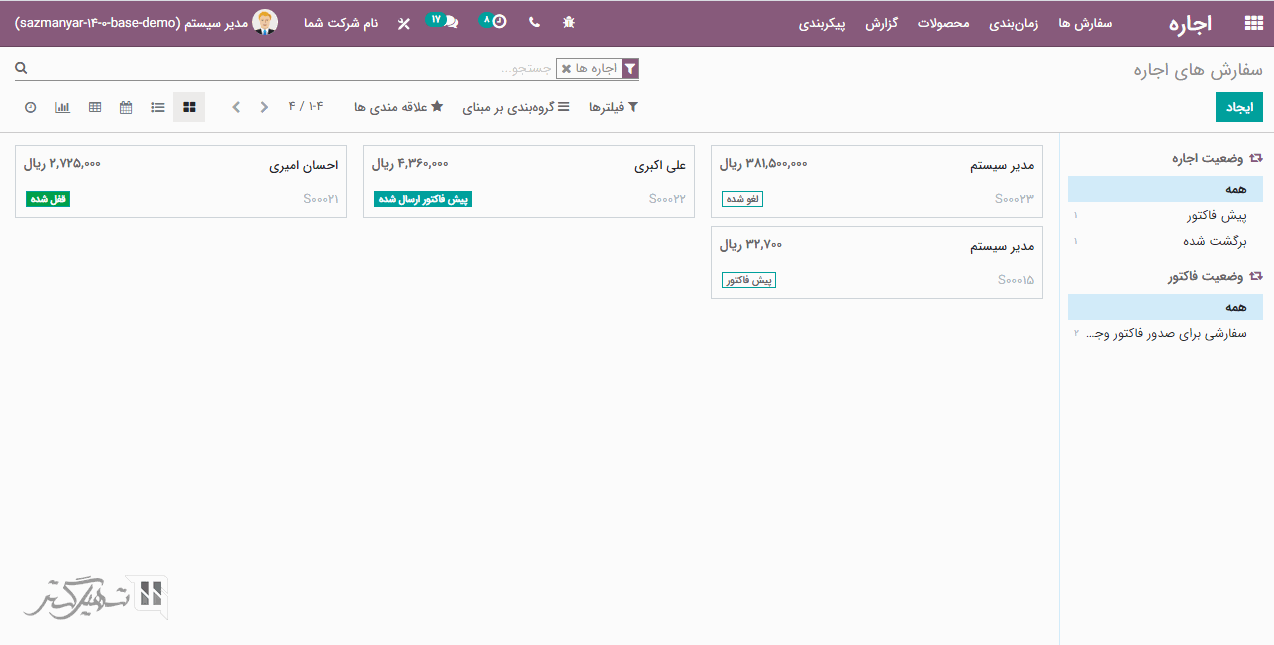This screenshot has width=1274, height=645.
Task: Select پیش فاکتور rental status filter
Action: 1216,215
